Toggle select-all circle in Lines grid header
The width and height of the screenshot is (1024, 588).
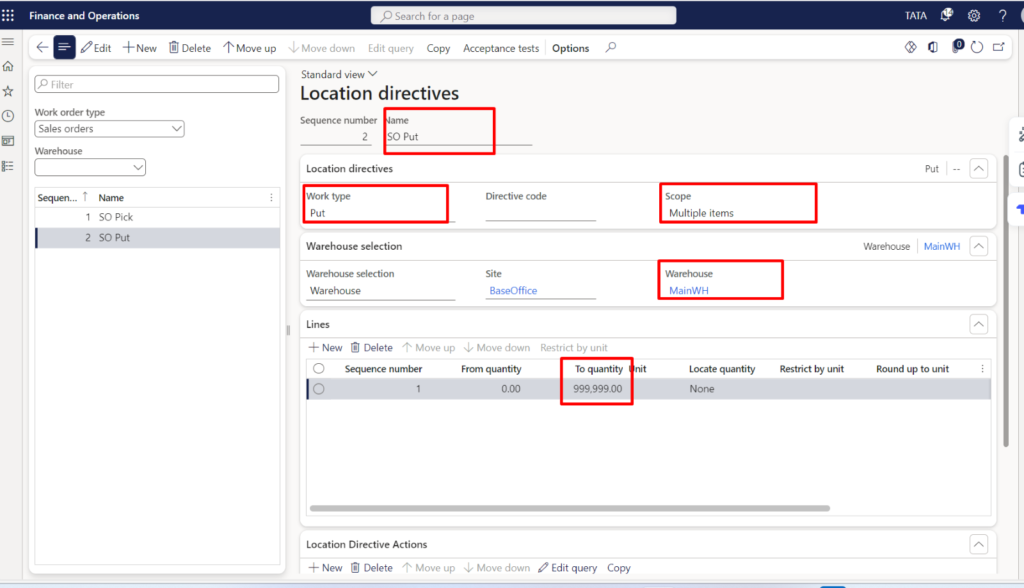[x=319, y=368]
